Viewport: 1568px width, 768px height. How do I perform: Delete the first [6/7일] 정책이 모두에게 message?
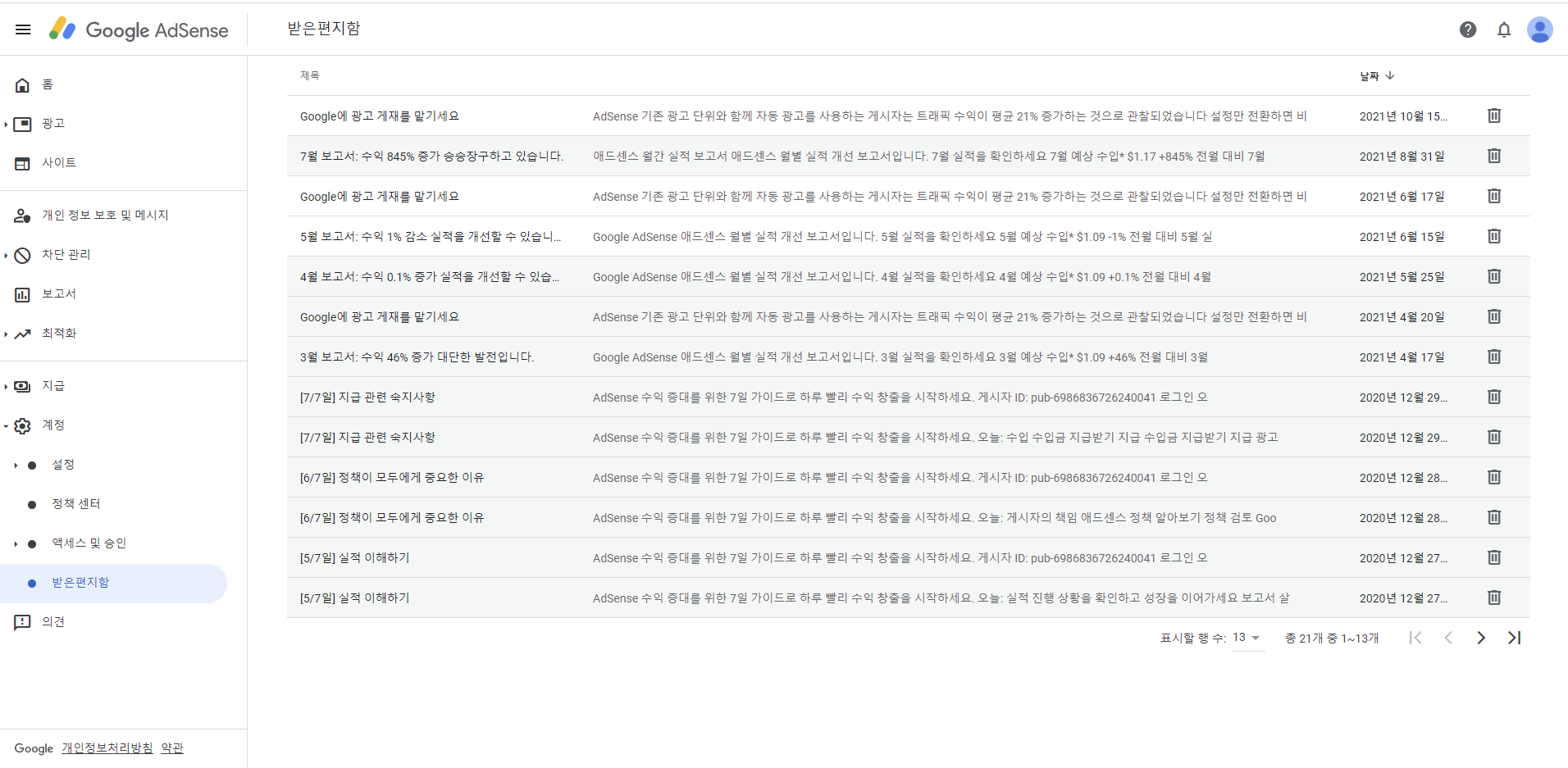pos(1494,477)
